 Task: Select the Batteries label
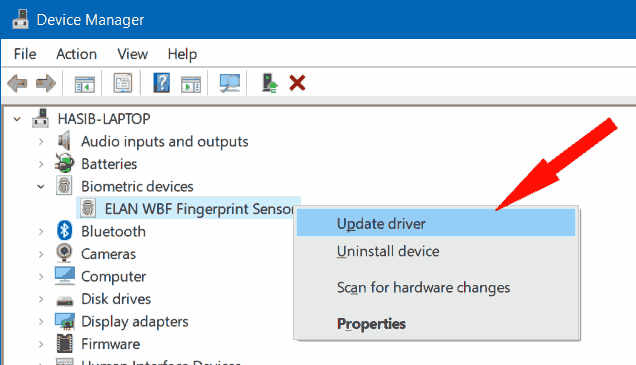coord(109,164)
